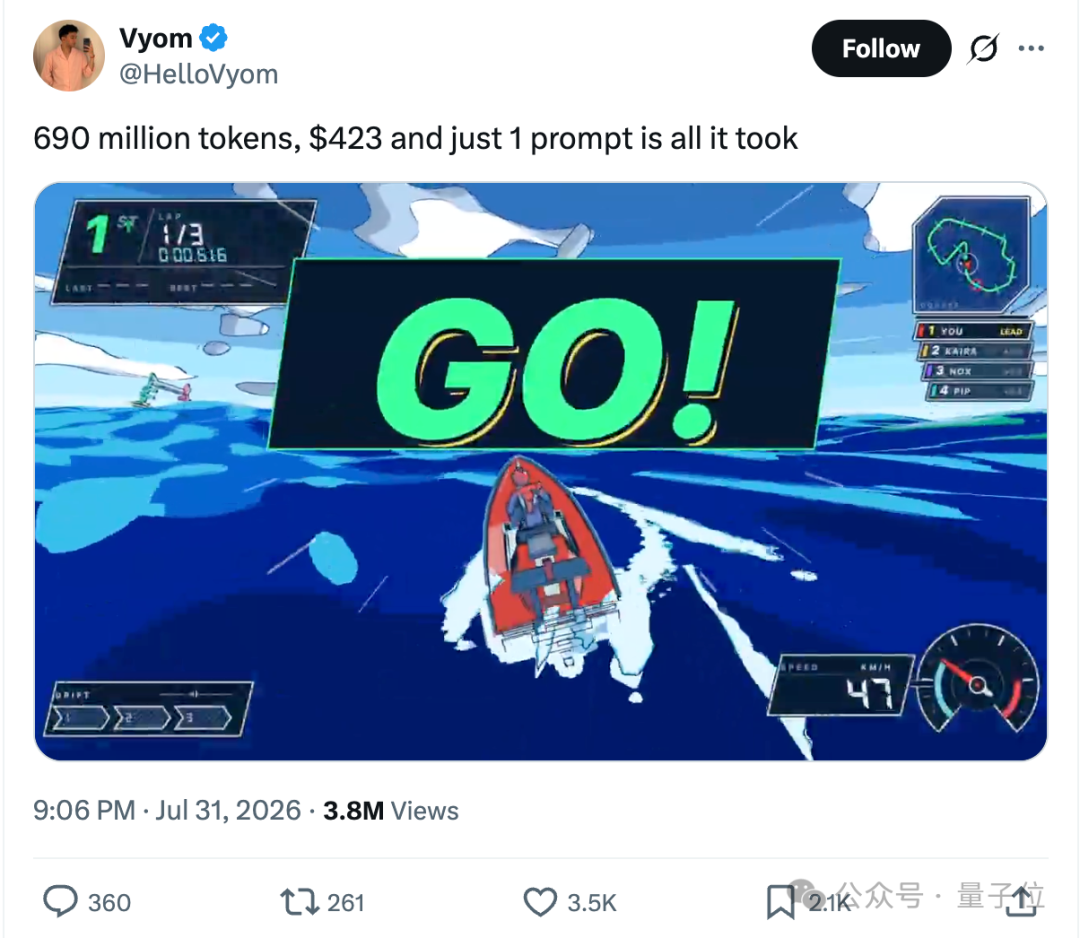Click the Vyom display name
This screenshot has height=938, width=1080.
[x=156, y=38]
